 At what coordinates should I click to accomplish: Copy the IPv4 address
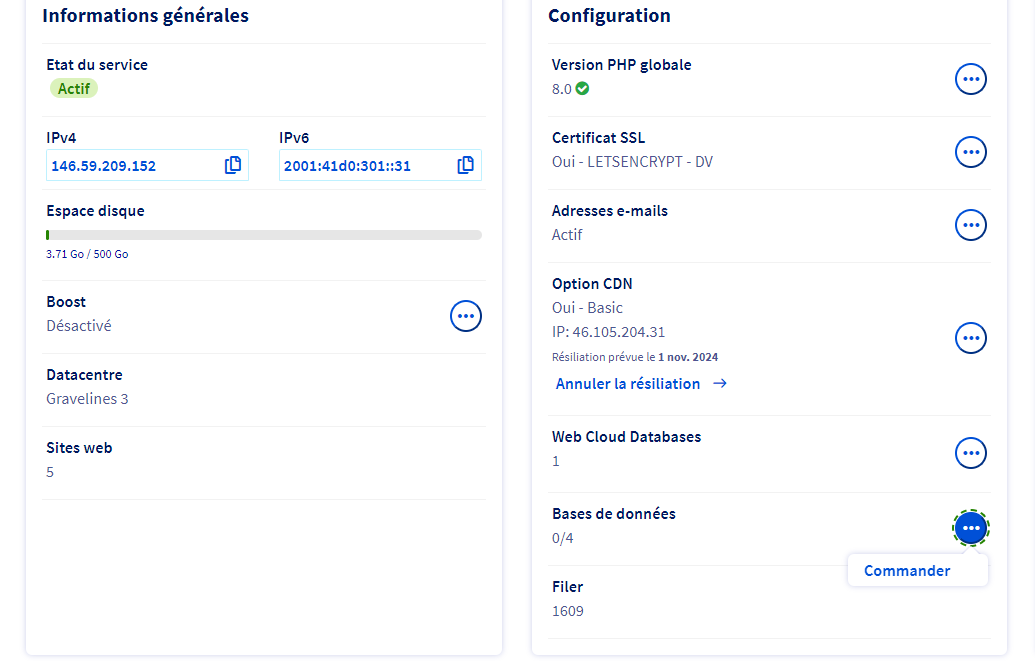(x=233, y=165)
